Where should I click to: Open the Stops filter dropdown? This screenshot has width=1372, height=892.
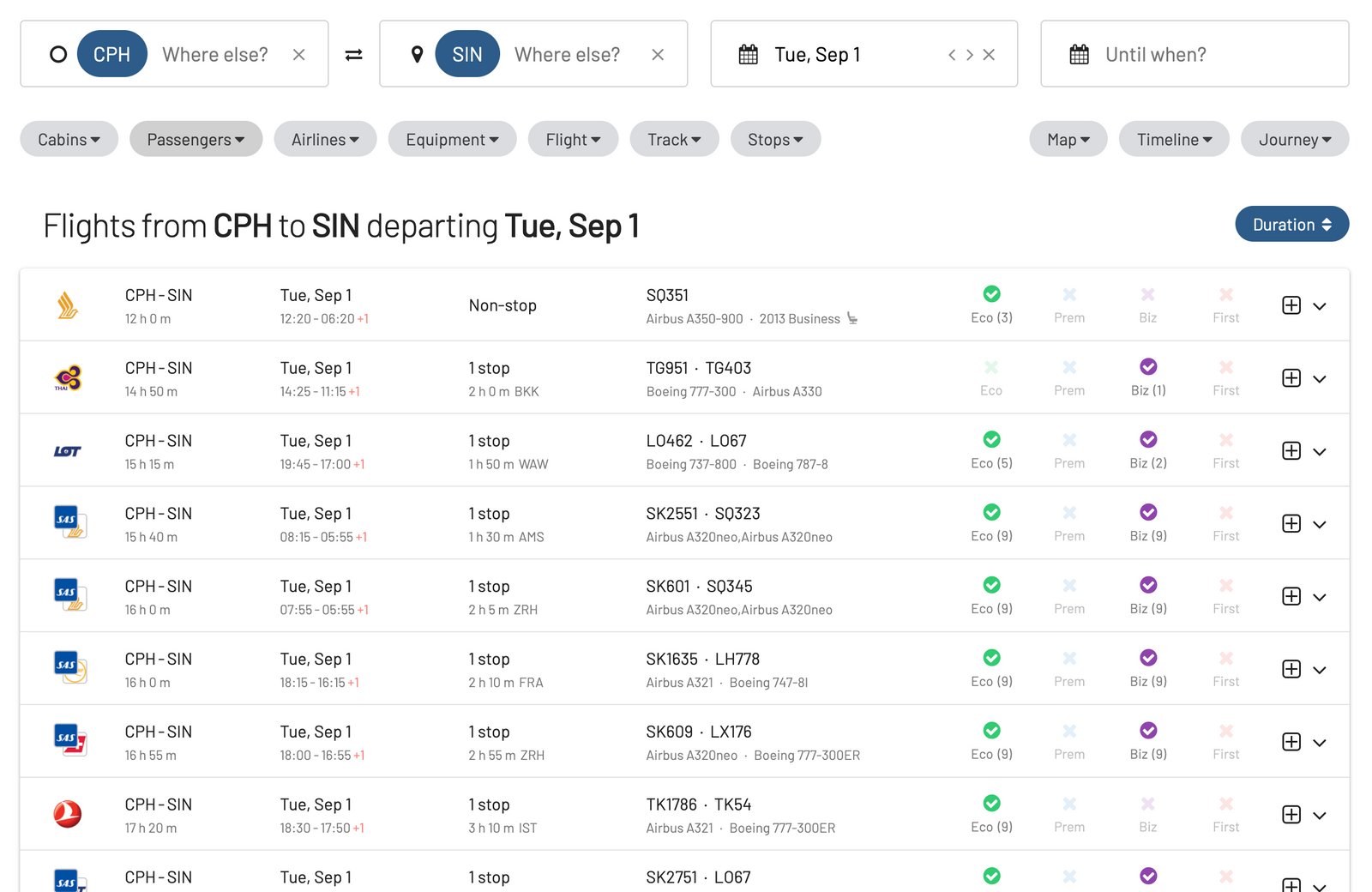coord(774,139)
